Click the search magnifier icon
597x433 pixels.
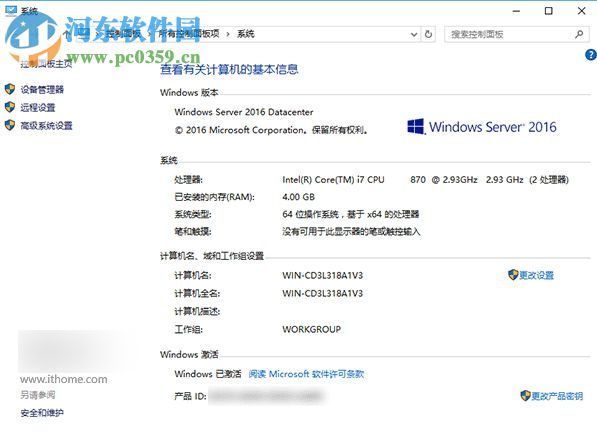point(579,34)
